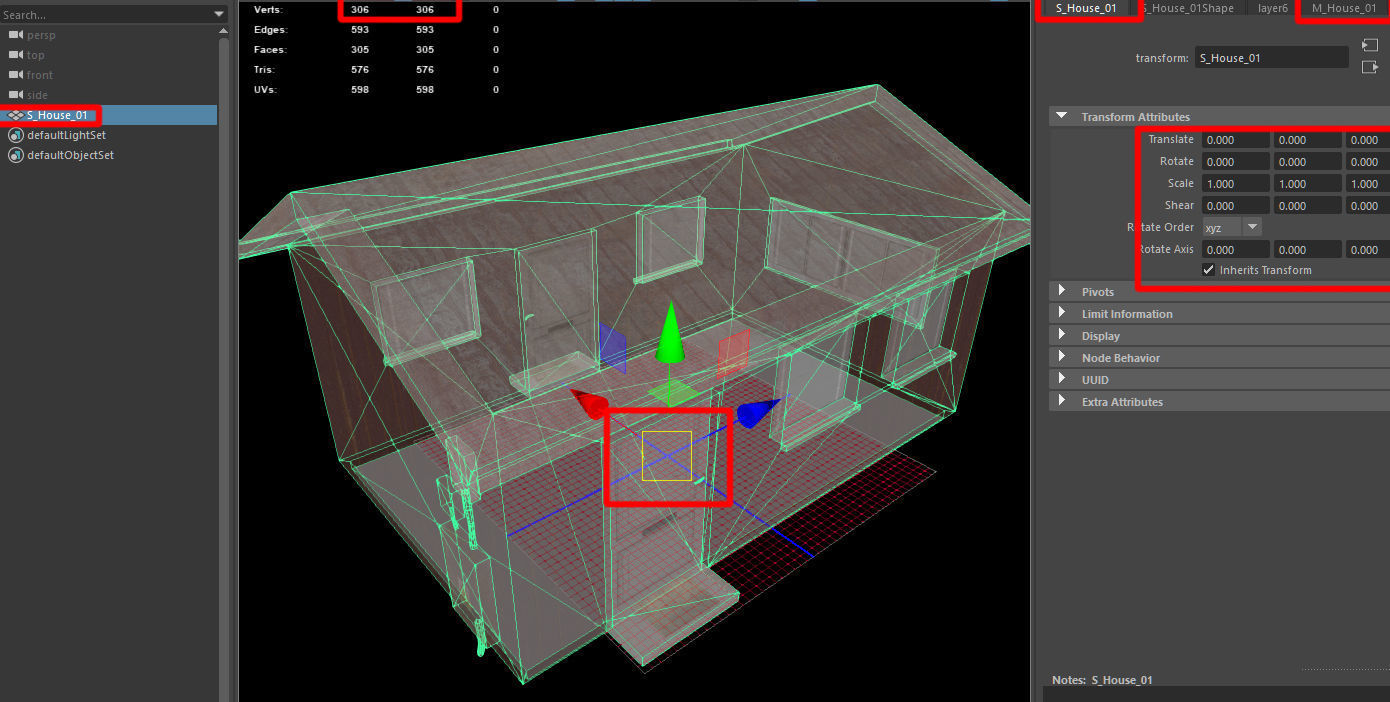
Task: Toggle the Inherits Transform checkbox
Action: point(1209,270)
